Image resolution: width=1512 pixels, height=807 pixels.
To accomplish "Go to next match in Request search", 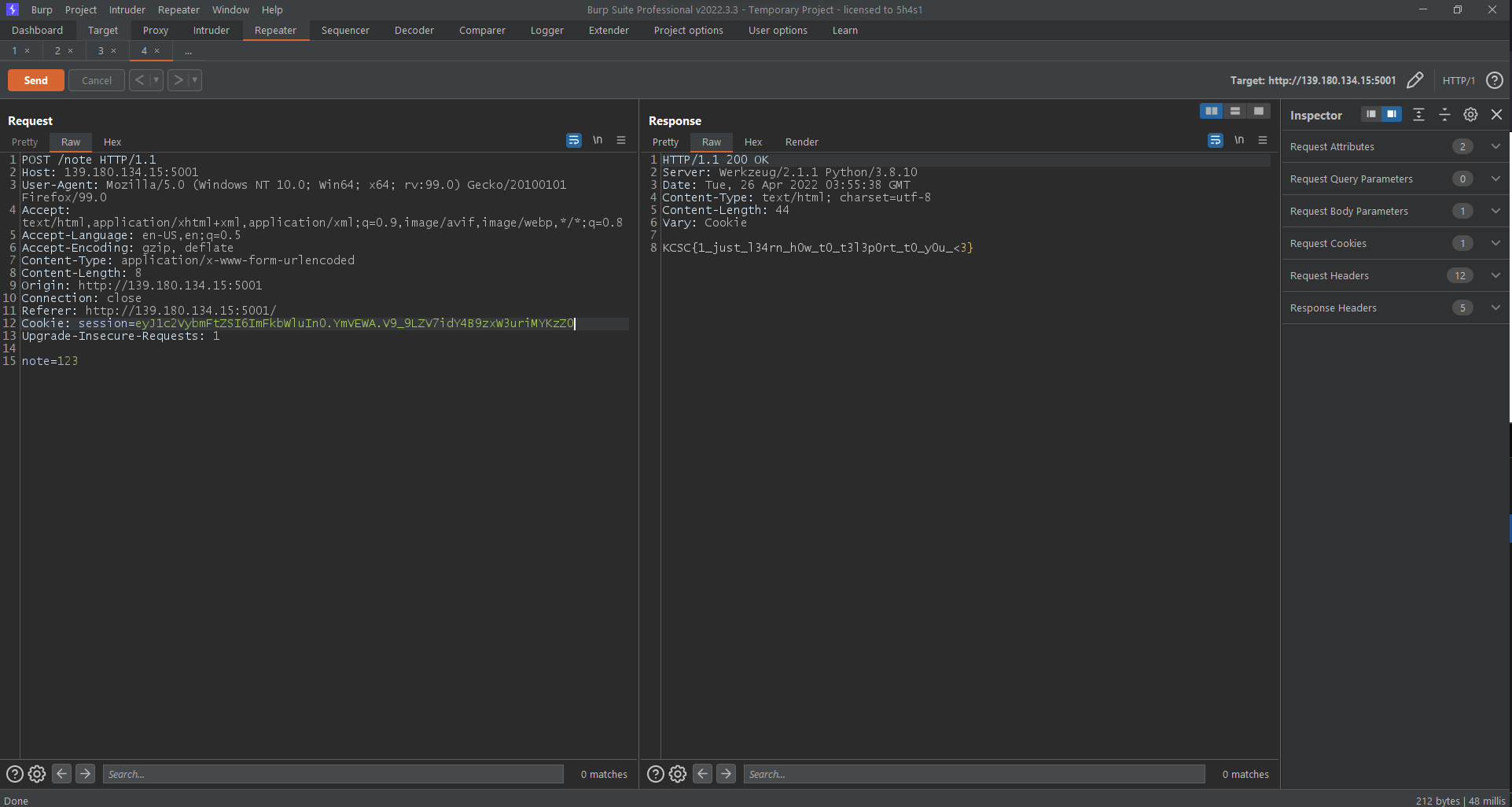I will 86,774.
